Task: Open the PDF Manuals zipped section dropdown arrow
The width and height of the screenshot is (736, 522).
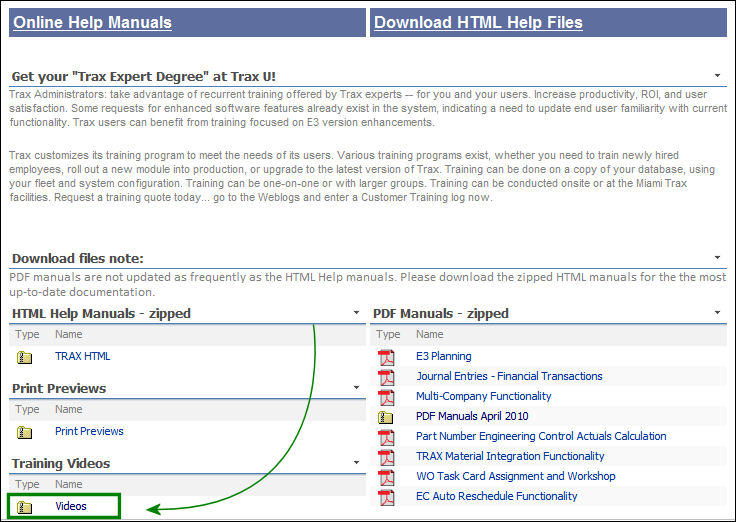Action: (717, 313)
